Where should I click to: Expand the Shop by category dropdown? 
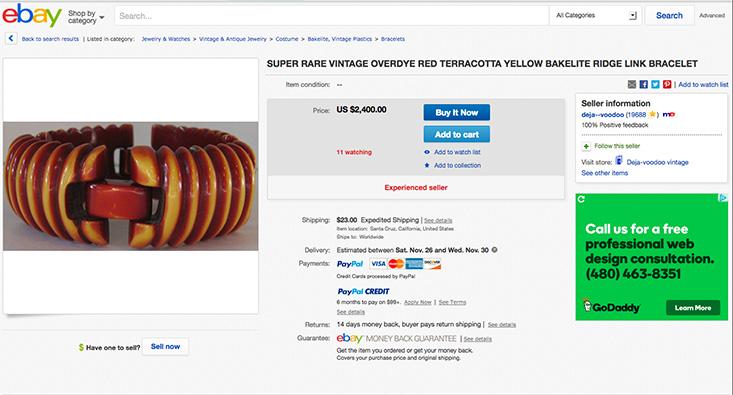[86, 17]
